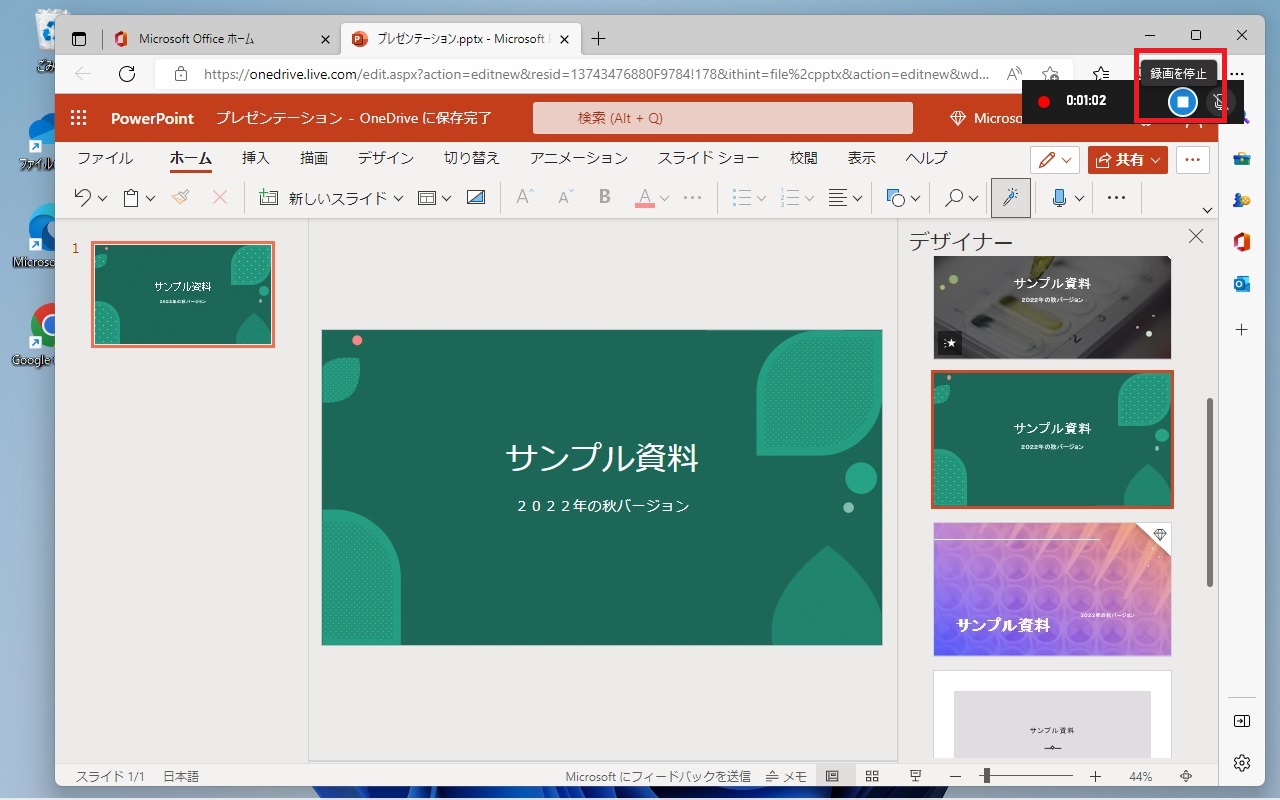Click 新しいスライド button
Image resolution: width=1280 pixels, height=800 pixels.
(323, 198)
